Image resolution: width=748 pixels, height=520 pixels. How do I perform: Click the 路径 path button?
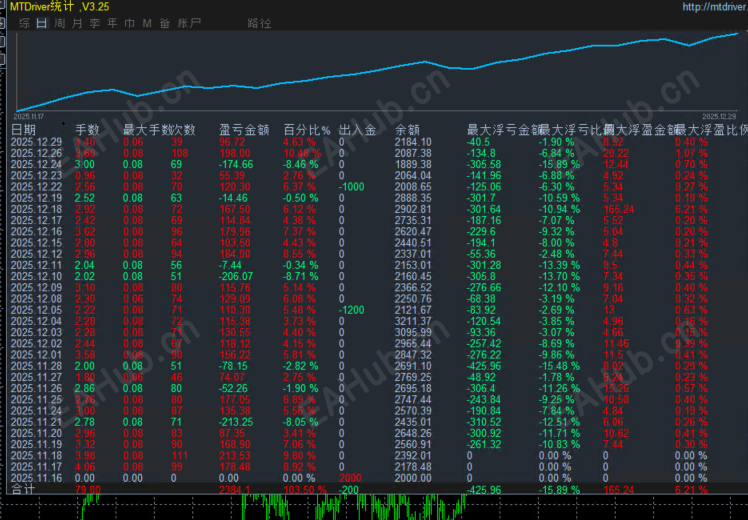[x=260, y=23]
